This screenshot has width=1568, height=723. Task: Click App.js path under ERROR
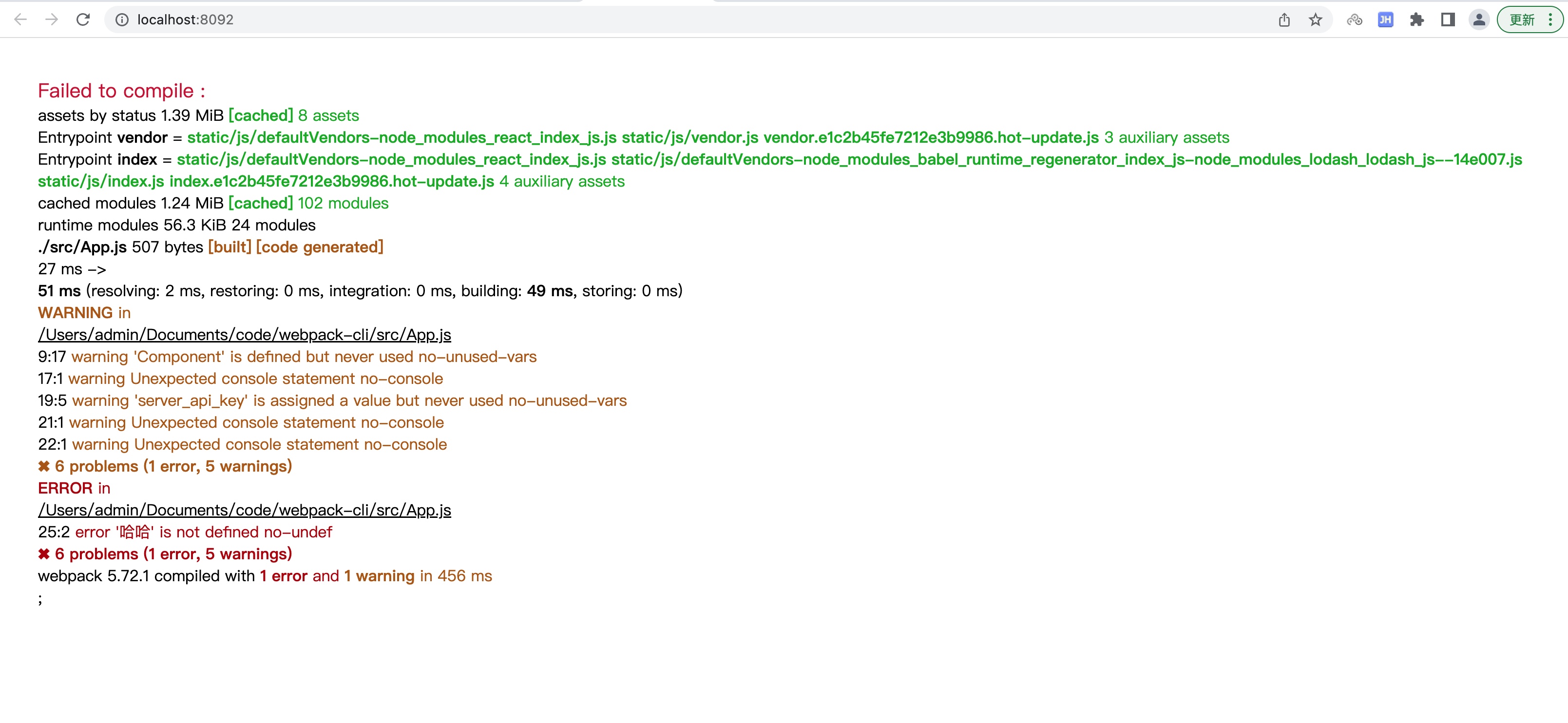click(244, 510)
